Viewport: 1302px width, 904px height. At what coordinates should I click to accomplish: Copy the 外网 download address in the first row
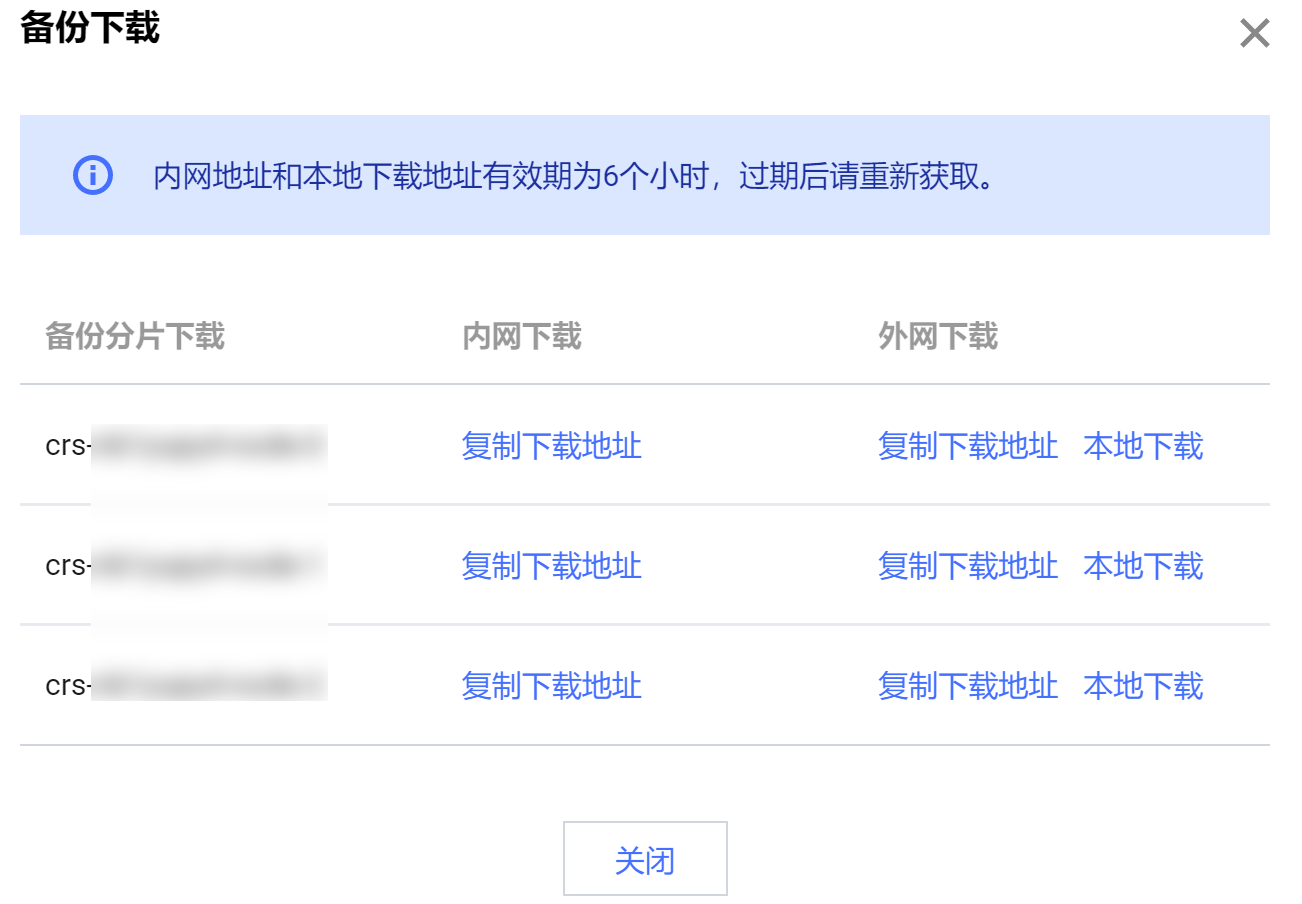pyautogui.click(x=968, y=446)
